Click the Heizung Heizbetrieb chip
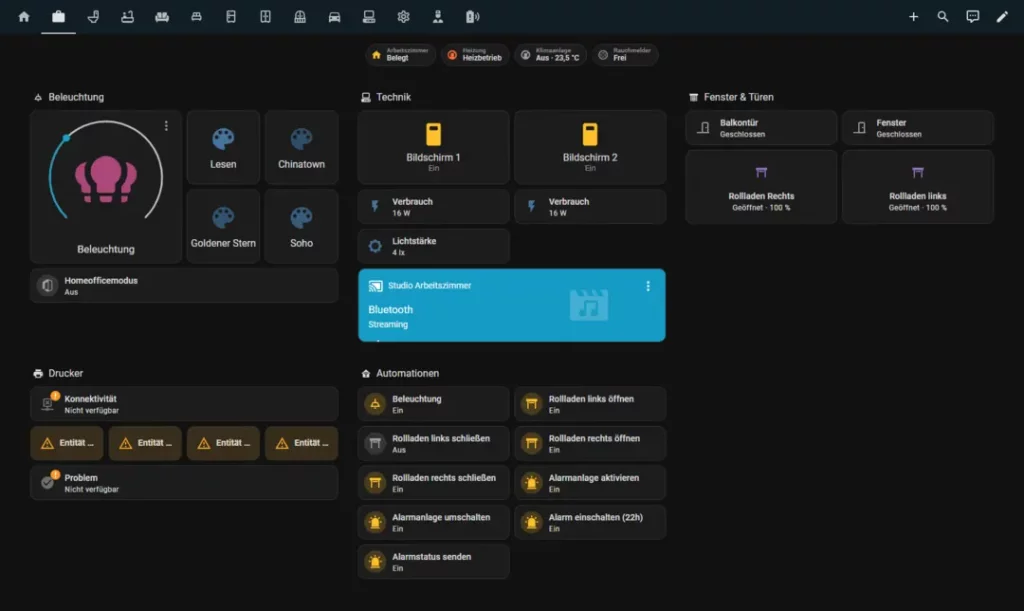The image size is (1024, 611). 474,55
